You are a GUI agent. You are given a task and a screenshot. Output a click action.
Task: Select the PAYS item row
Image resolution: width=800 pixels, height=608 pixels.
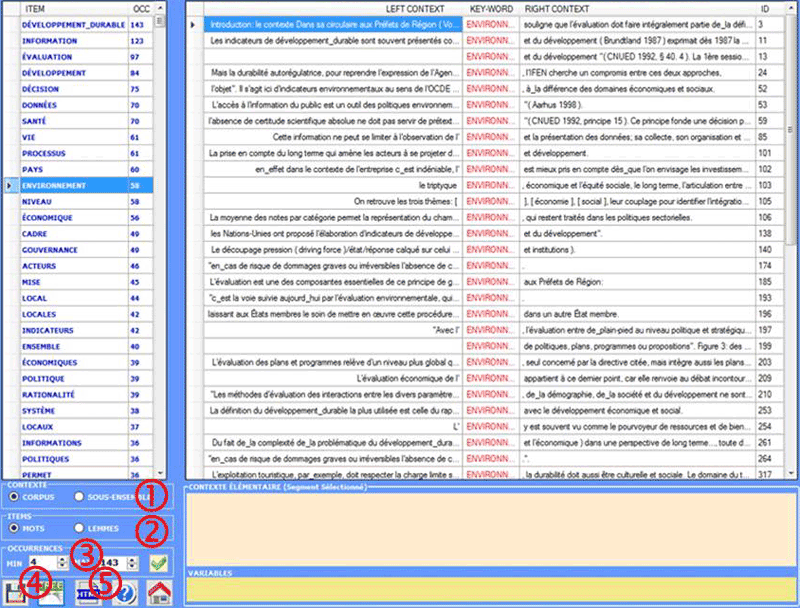point(87,169)
